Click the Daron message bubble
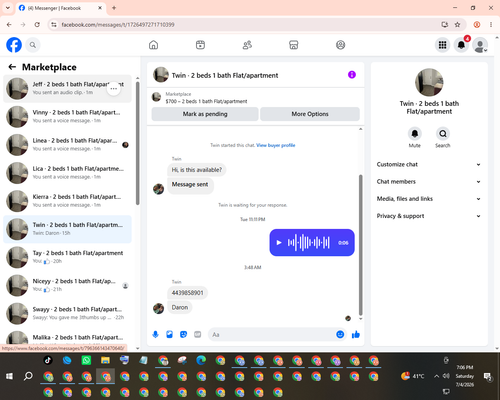This screenshot has width=500, height=400. click(180, 307)
